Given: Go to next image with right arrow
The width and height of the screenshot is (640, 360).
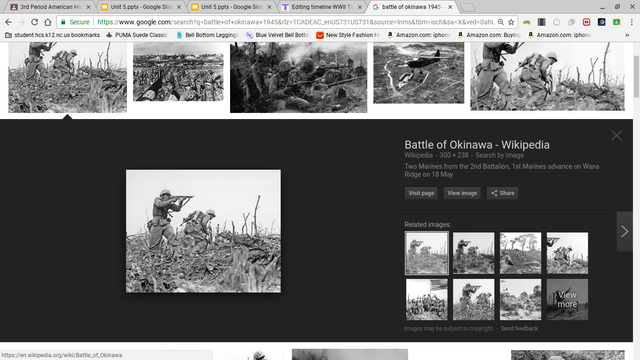Looking at the screenshot, I should [624, 231].
